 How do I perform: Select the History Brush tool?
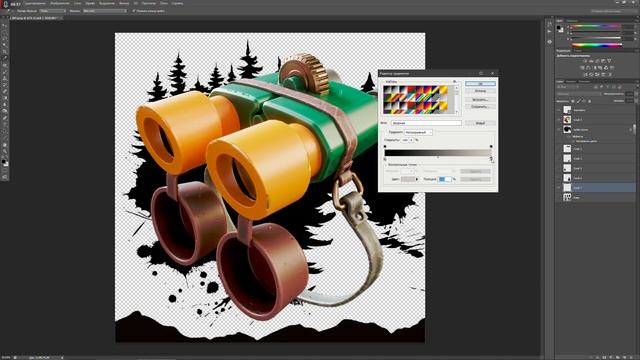click(4, 84)
